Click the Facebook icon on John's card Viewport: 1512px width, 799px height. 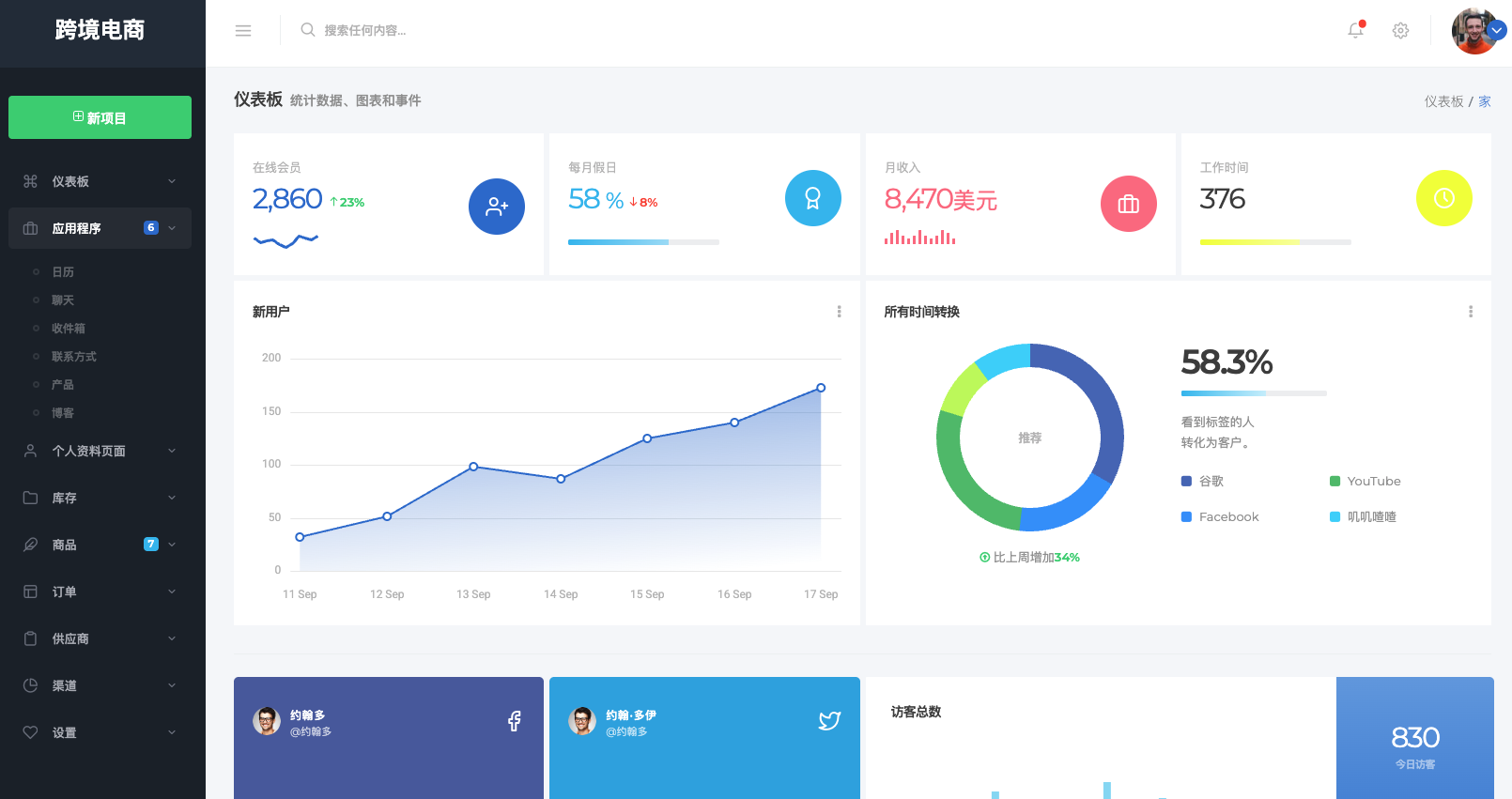pyautogui.click(x=515, y=721)
